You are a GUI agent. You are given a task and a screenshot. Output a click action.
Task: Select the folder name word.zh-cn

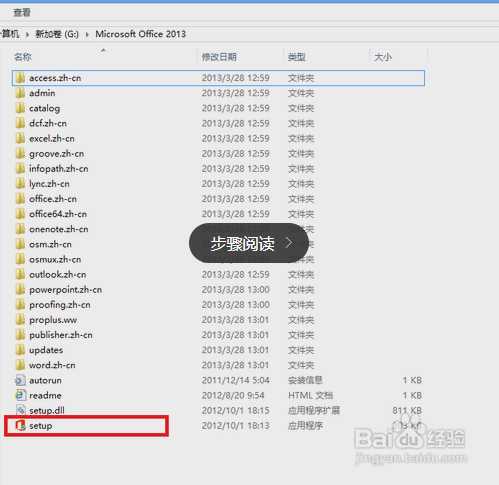click(x=52, y=365)
